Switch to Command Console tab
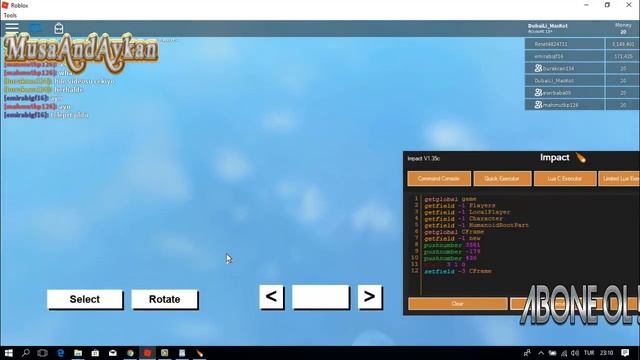Viewport: 640px width, 360px height. pos(439,179)
